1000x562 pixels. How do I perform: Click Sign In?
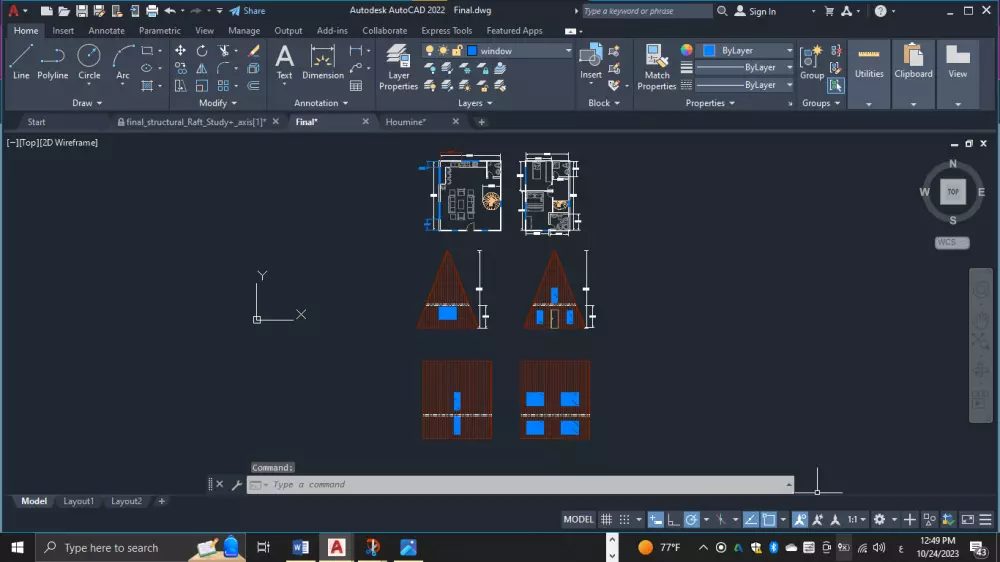756,11
